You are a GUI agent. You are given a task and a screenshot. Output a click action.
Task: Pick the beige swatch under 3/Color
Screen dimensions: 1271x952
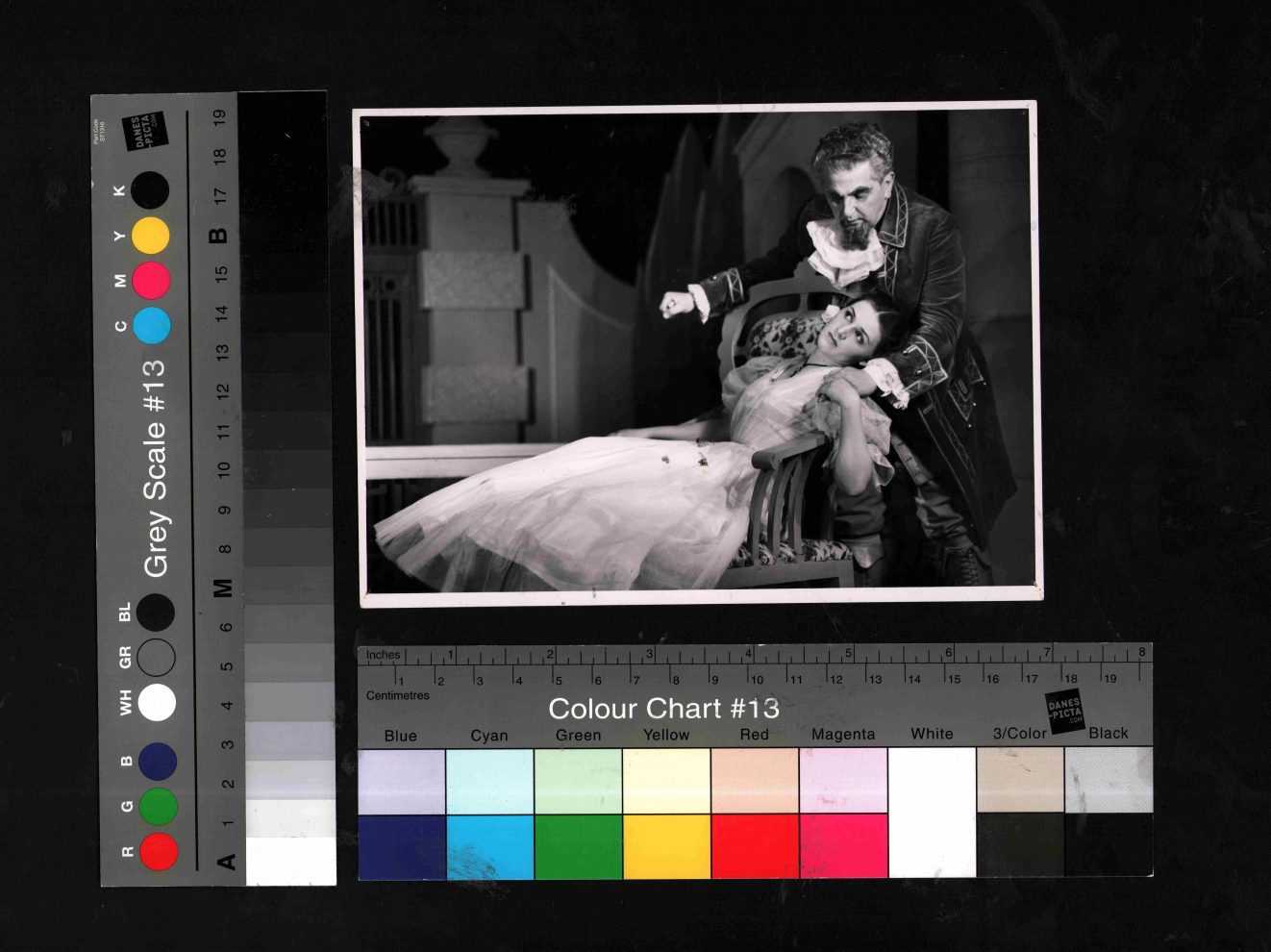coord(1019,780)
